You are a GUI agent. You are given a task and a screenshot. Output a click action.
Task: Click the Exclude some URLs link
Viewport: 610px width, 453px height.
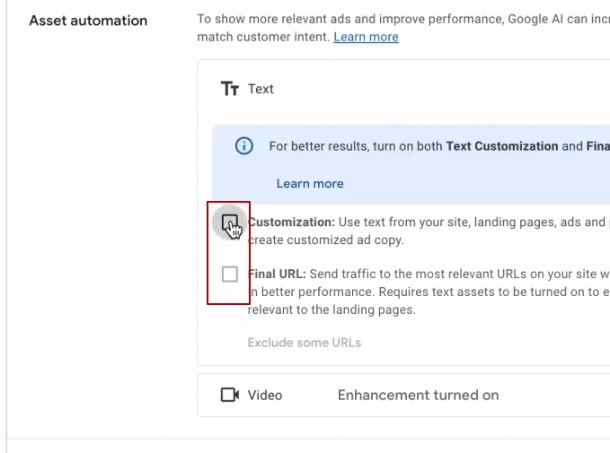point(304,343)
